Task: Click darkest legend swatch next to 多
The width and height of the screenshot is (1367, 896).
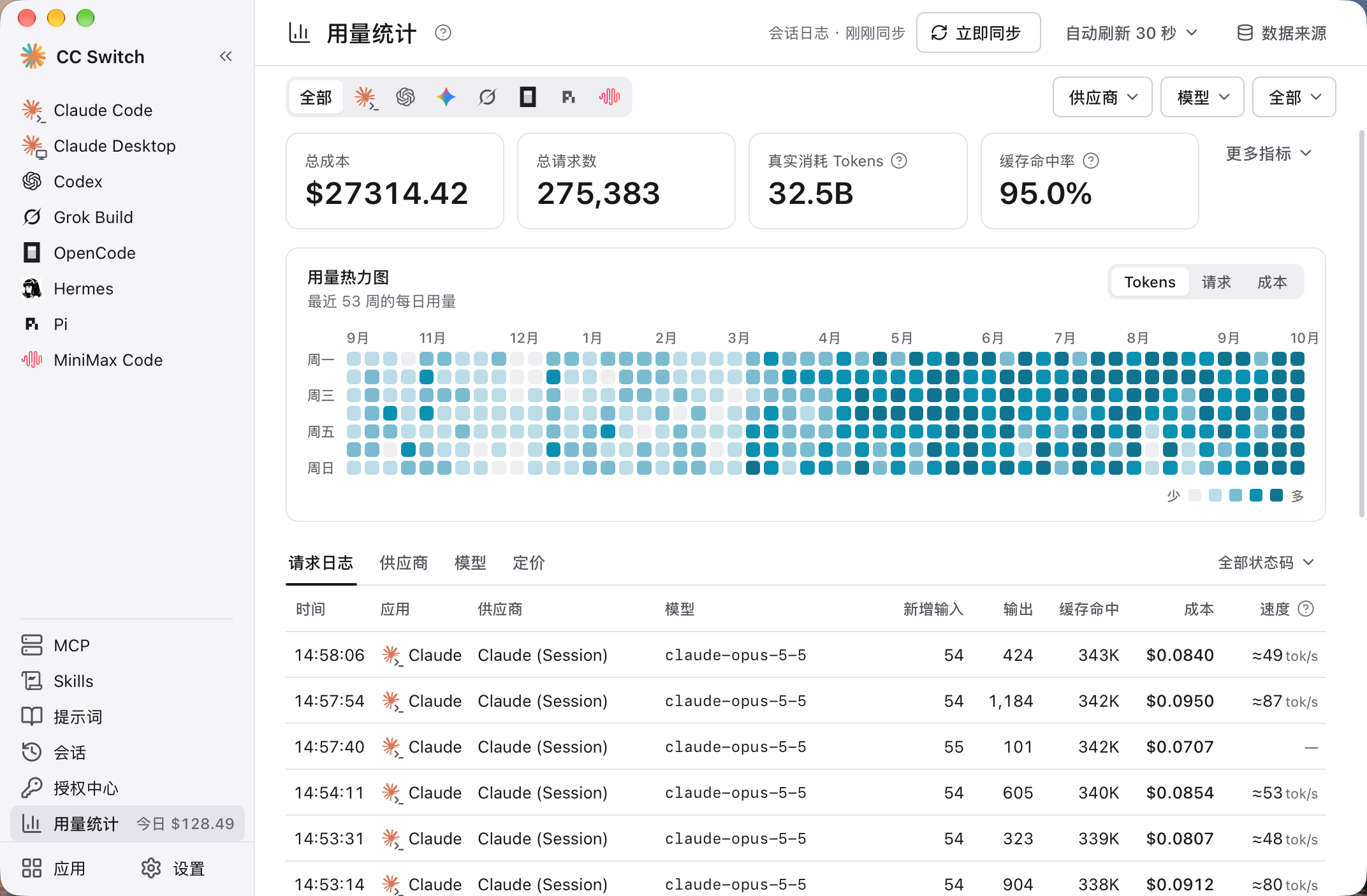Action: pos(1276,495)
